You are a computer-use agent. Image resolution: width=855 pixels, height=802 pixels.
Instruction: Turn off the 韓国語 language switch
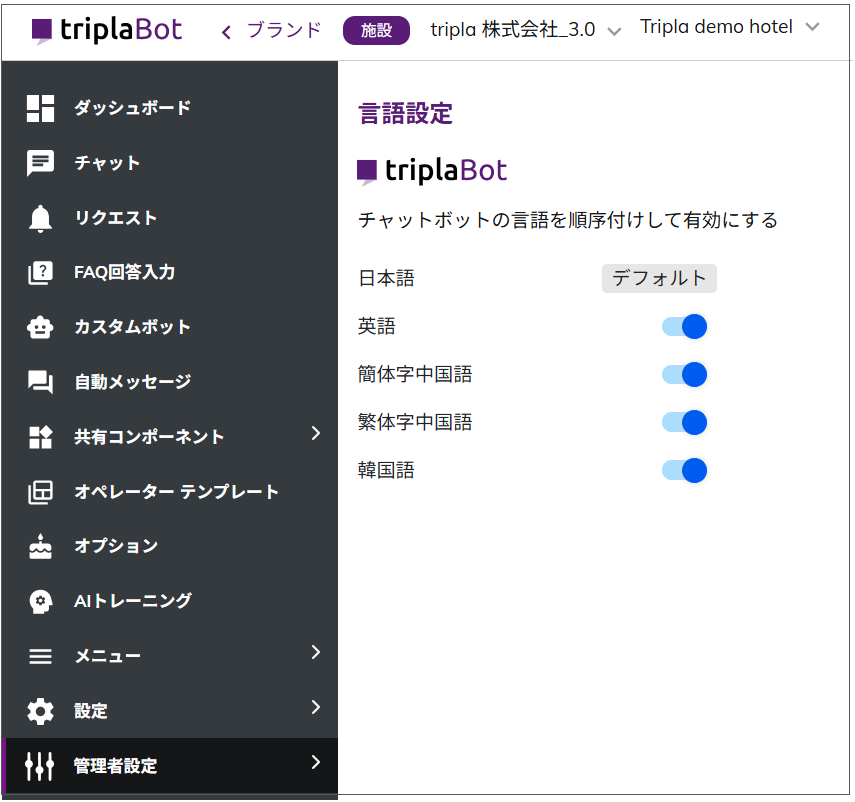point(684,471)
